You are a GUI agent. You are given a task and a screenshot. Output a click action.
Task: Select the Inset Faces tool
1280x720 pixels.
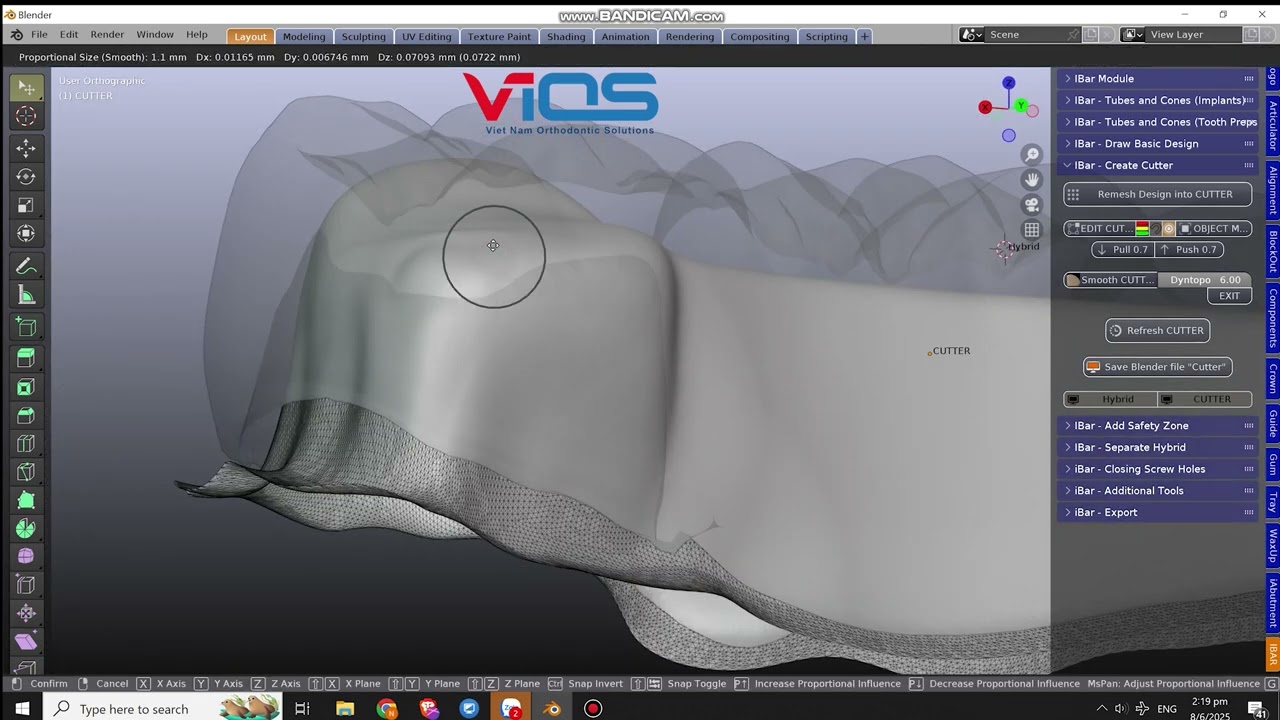coord(27,387)
